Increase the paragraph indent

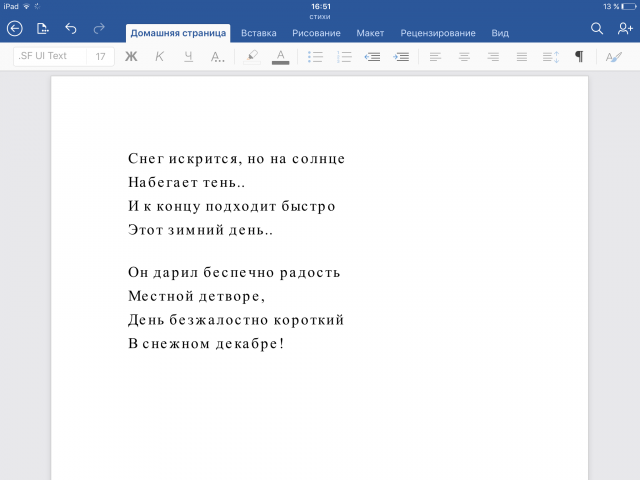401,56
